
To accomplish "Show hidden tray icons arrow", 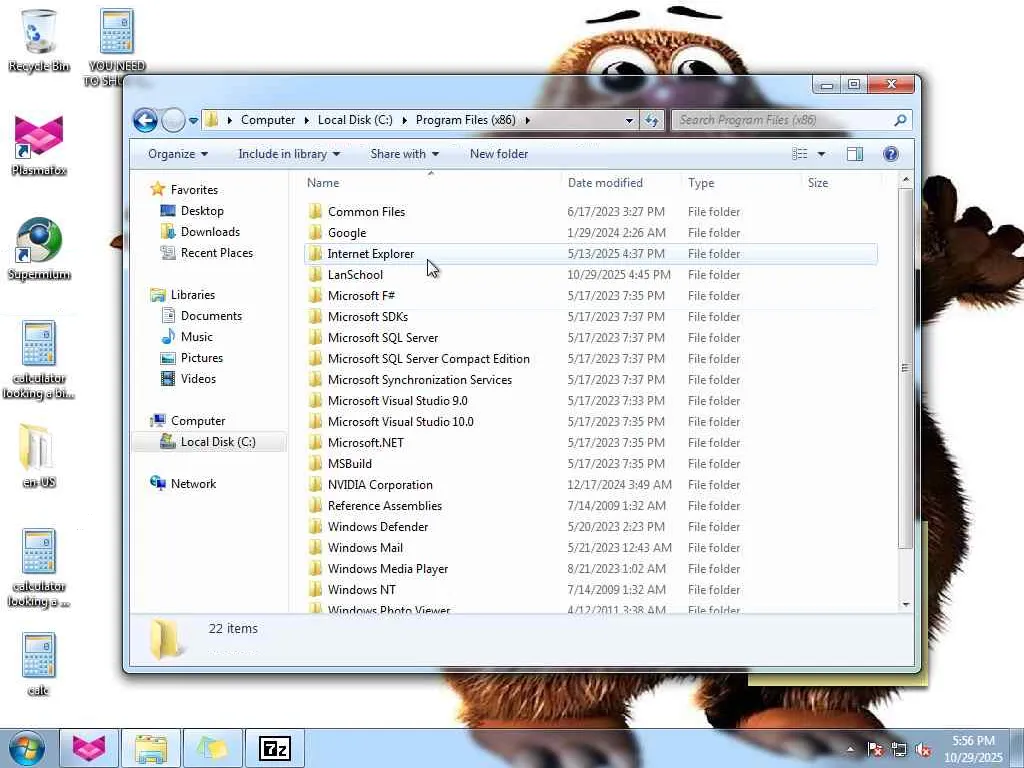I will click(x=850, y=749).
